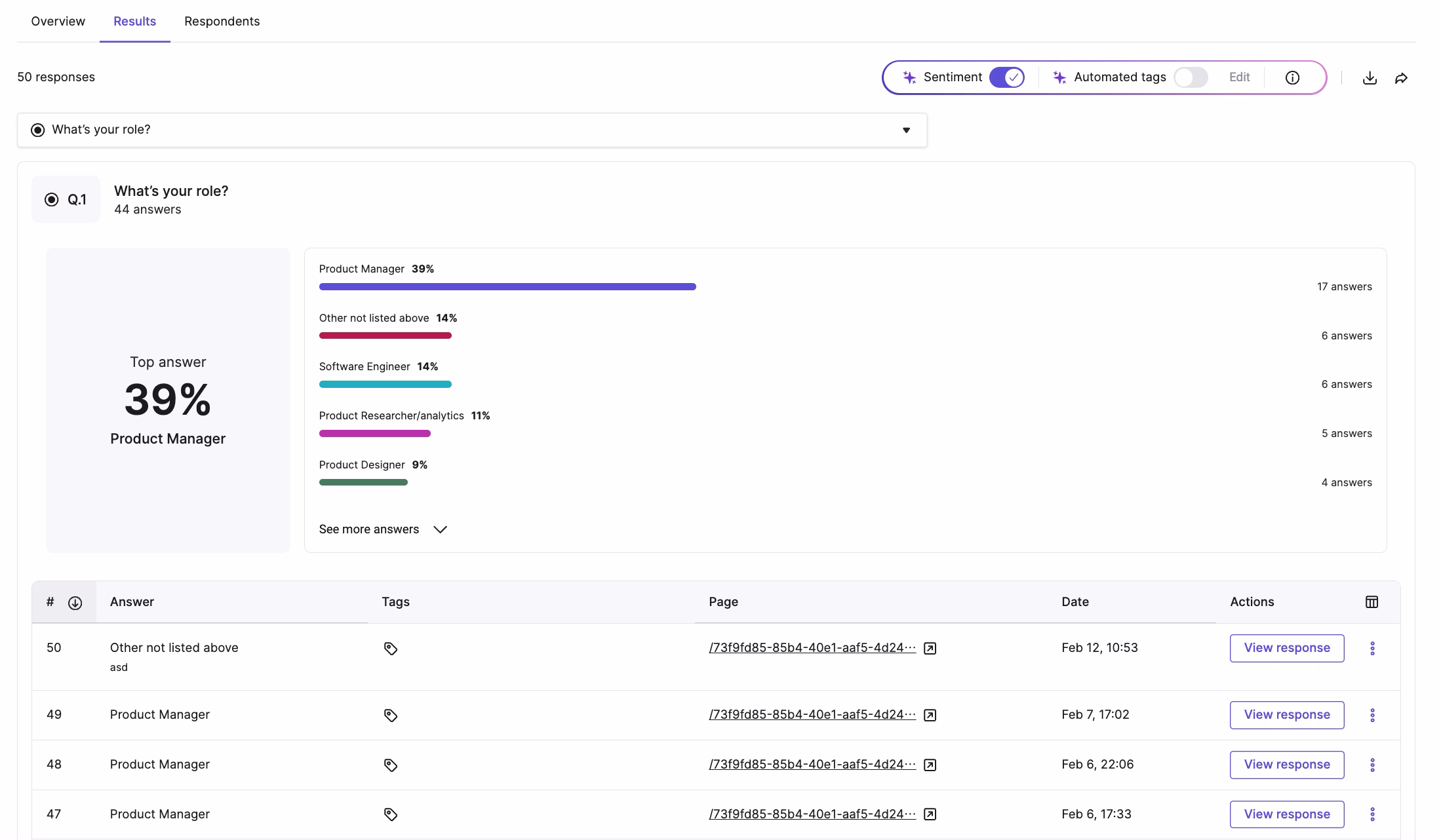Switch to the Overview tab
Image resolution: width=1441 pixels, height=840 pixels.
click(57, 21)
